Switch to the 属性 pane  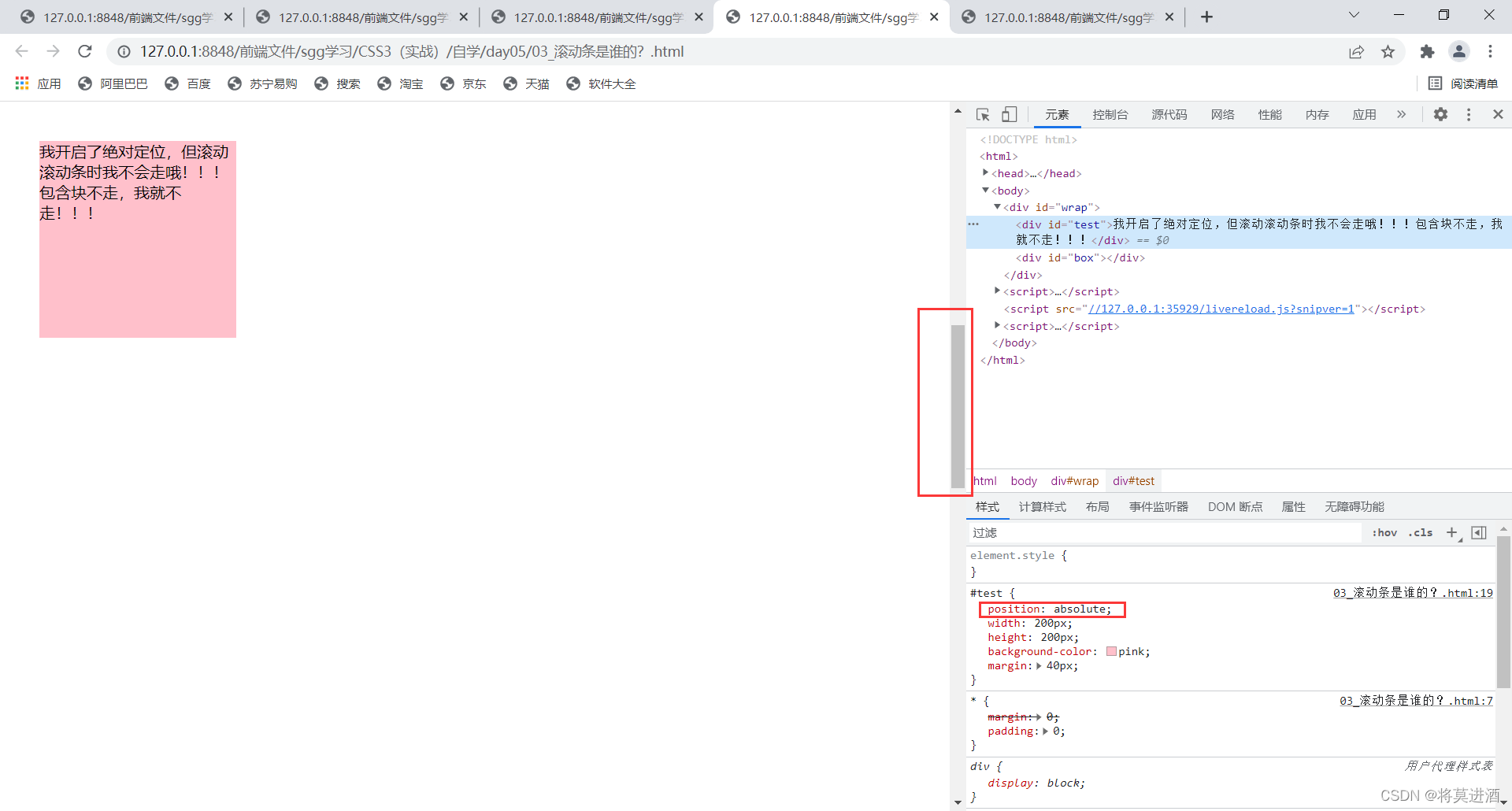click(x=1294, y=507)
